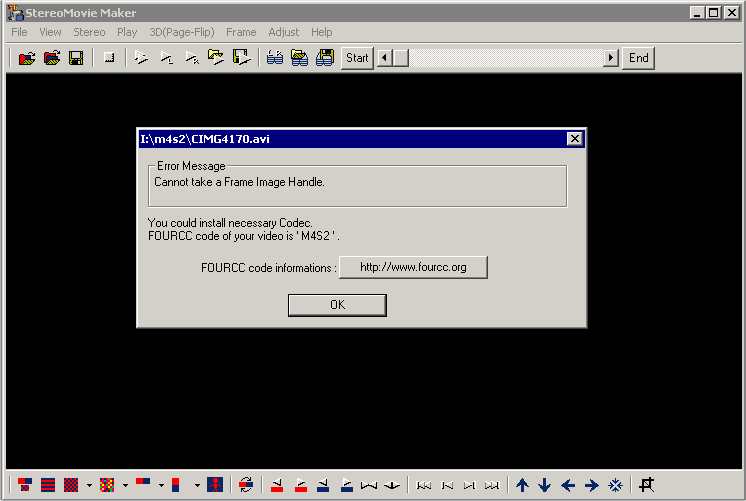Click first blue-bar left-flag icon
The image size is (746, 501).
pos(323,485)
